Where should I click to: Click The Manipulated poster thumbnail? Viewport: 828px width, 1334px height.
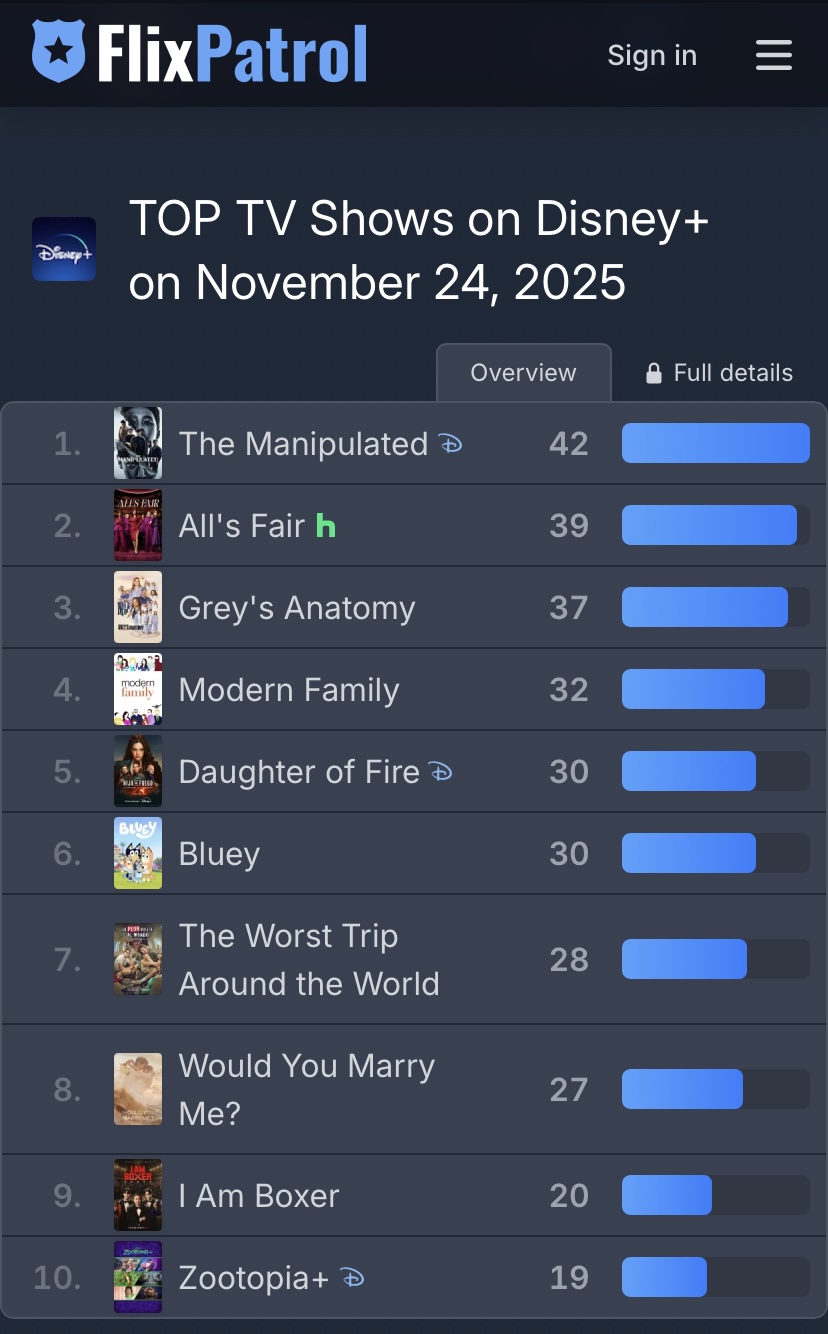tap(138, 443)
